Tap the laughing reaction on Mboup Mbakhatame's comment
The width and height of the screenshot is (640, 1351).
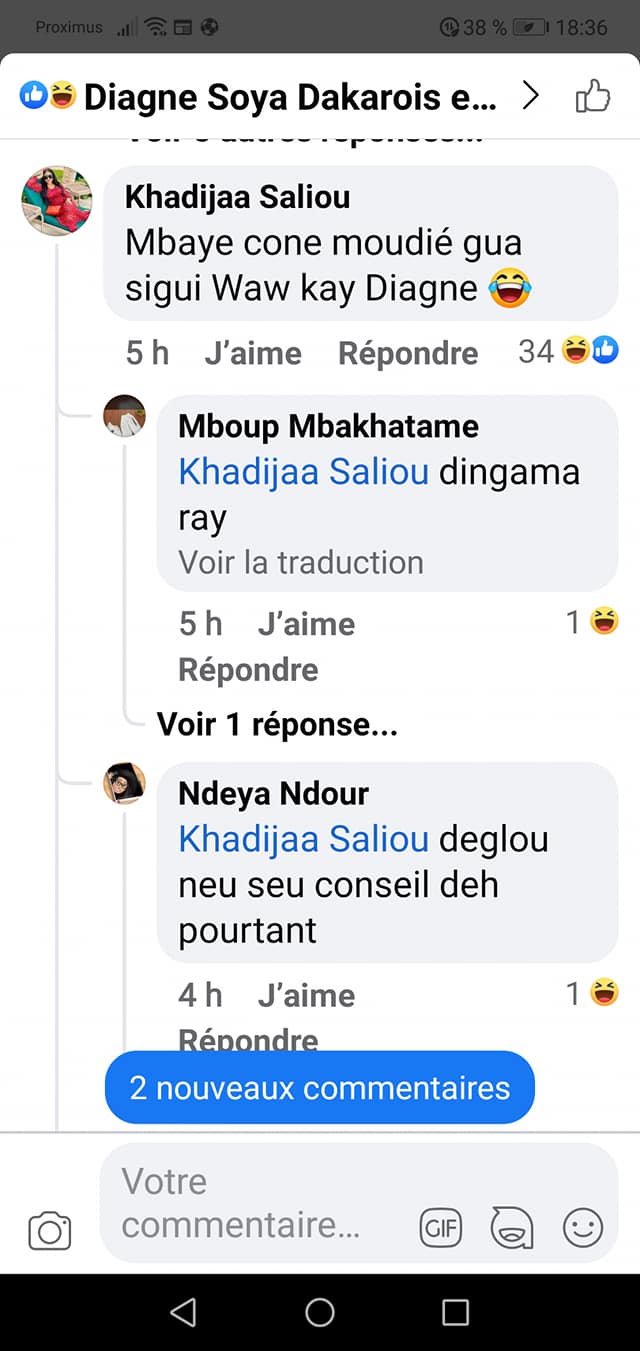point(605,622)
